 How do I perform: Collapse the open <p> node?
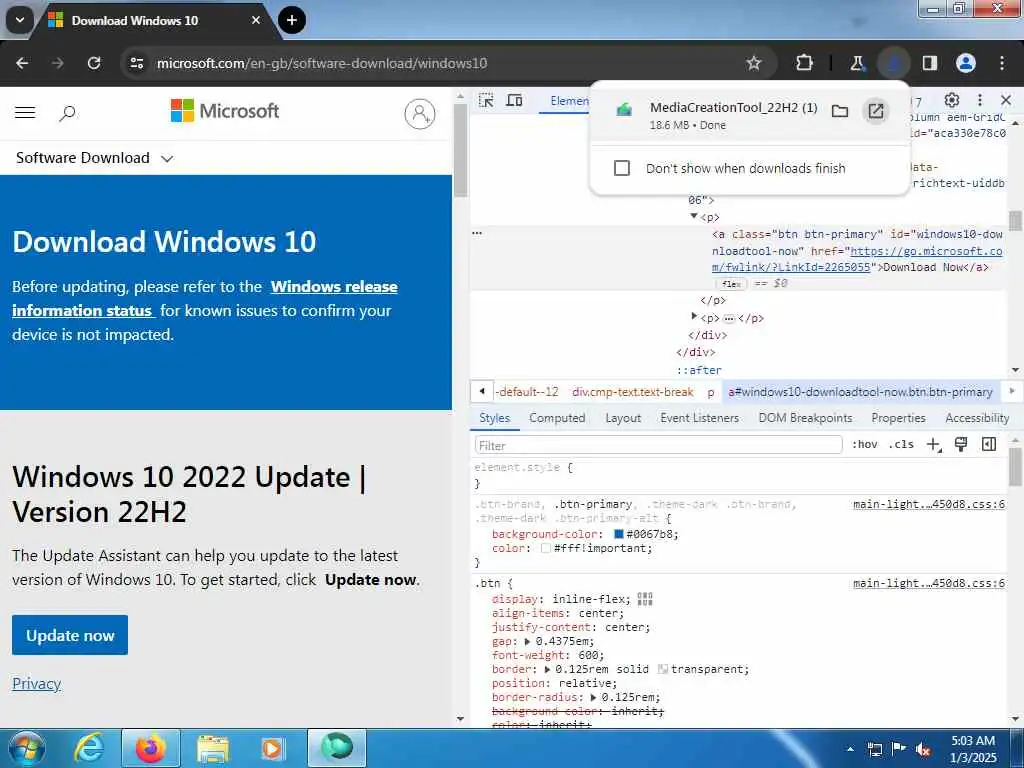(x=694, y=216)
